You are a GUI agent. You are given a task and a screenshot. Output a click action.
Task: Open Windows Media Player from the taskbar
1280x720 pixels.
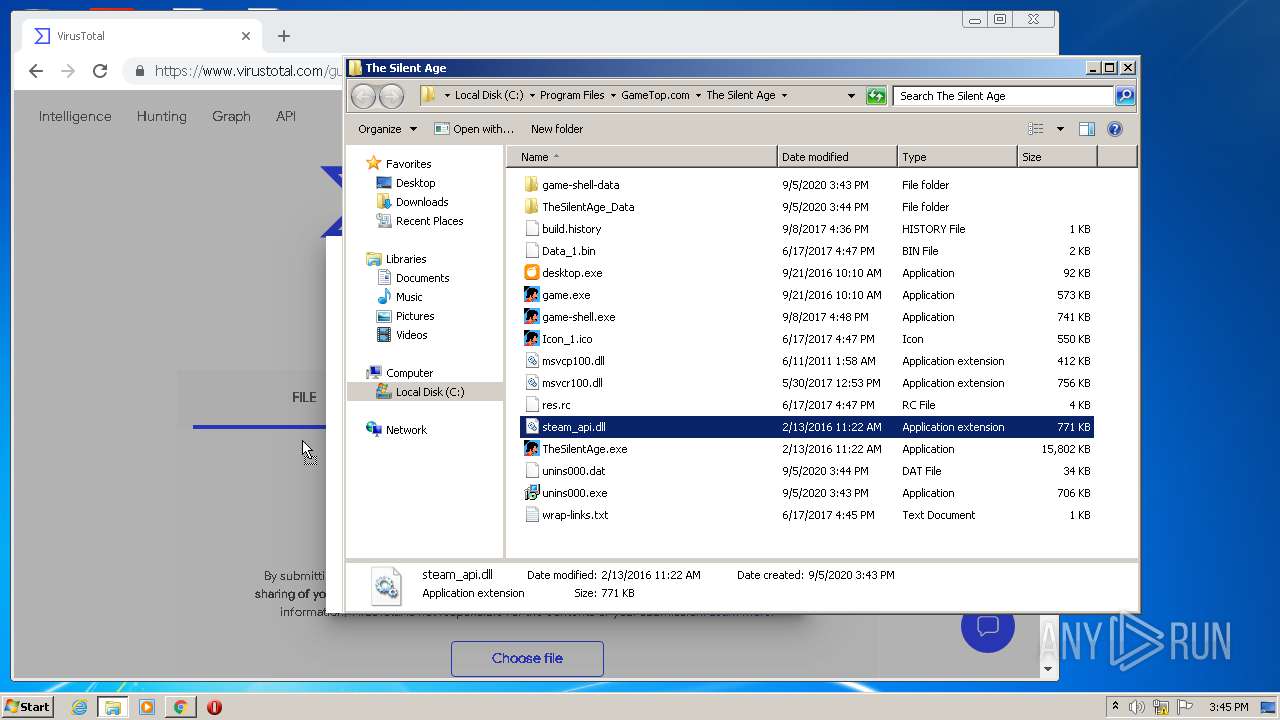(x=147, y=707)
